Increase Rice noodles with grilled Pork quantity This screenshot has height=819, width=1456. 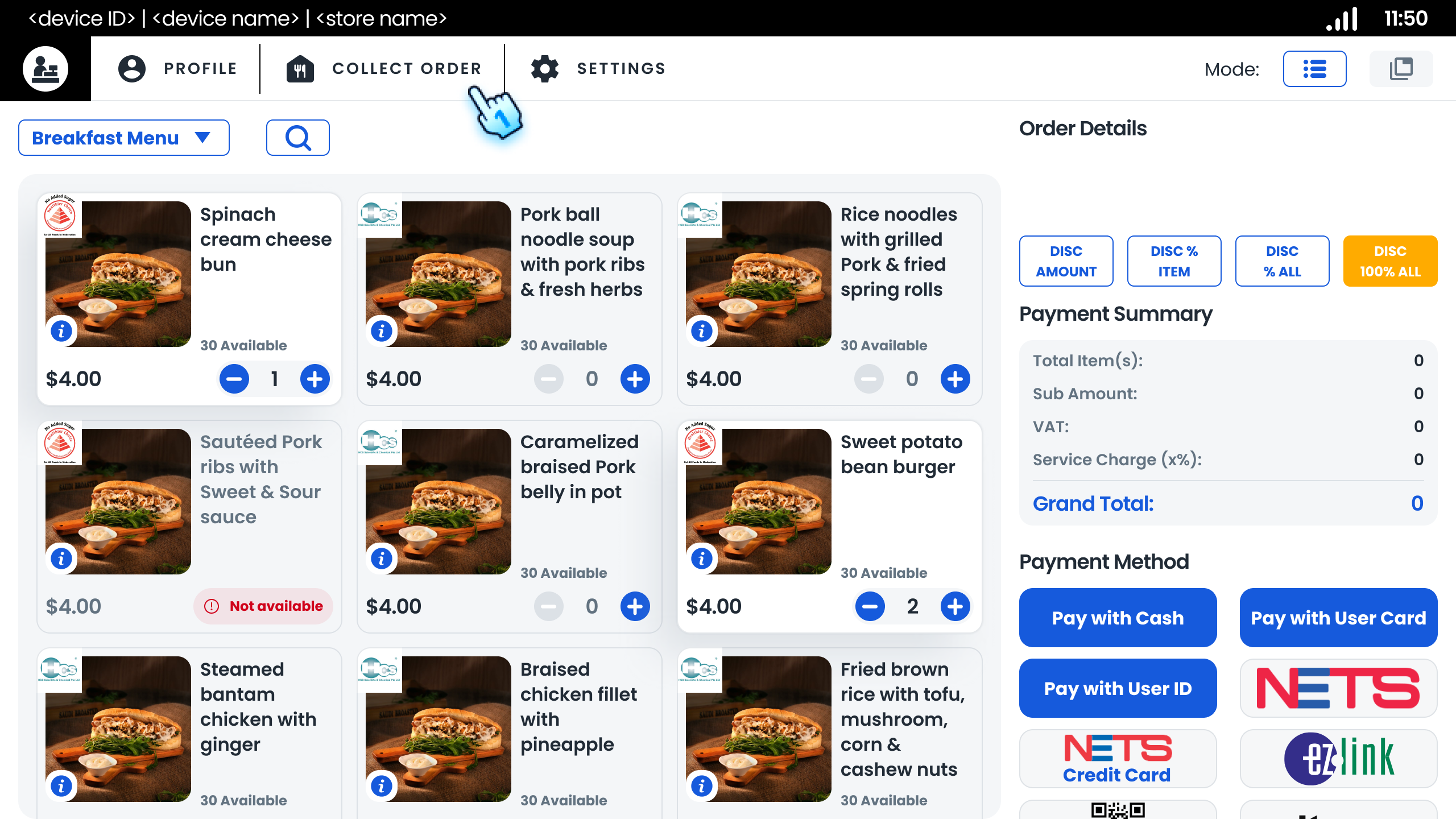click(955, 379)
